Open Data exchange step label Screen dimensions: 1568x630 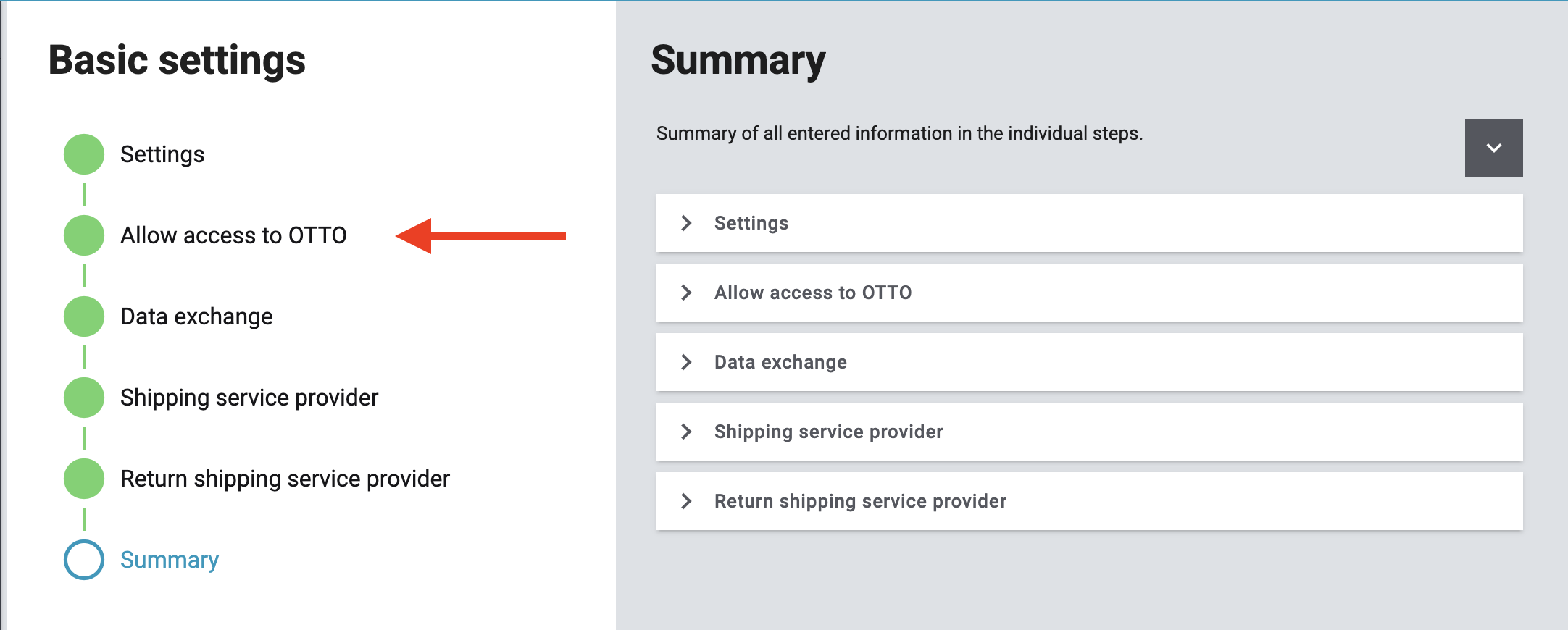[x=196, y=316]
